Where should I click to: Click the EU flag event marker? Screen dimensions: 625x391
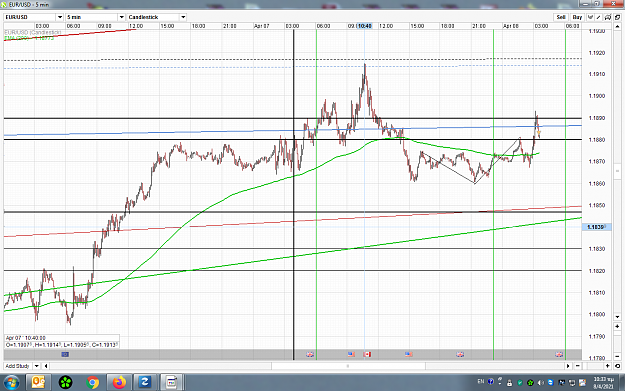click(65, 354)
